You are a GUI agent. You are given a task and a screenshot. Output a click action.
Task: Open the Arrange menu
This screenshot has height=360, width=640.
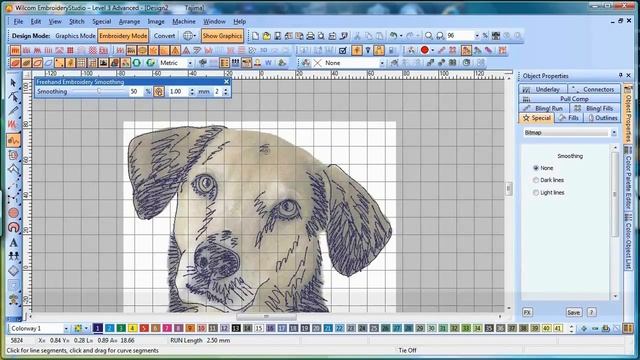(x=129, y=21)
